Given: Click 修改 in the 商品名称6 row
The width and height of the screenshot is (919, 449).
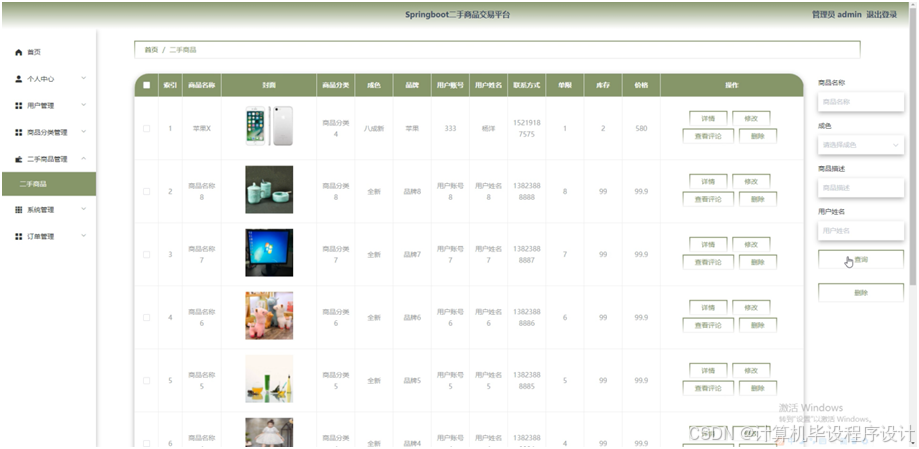Looking at the screenshot, I should tap(751, 308).
